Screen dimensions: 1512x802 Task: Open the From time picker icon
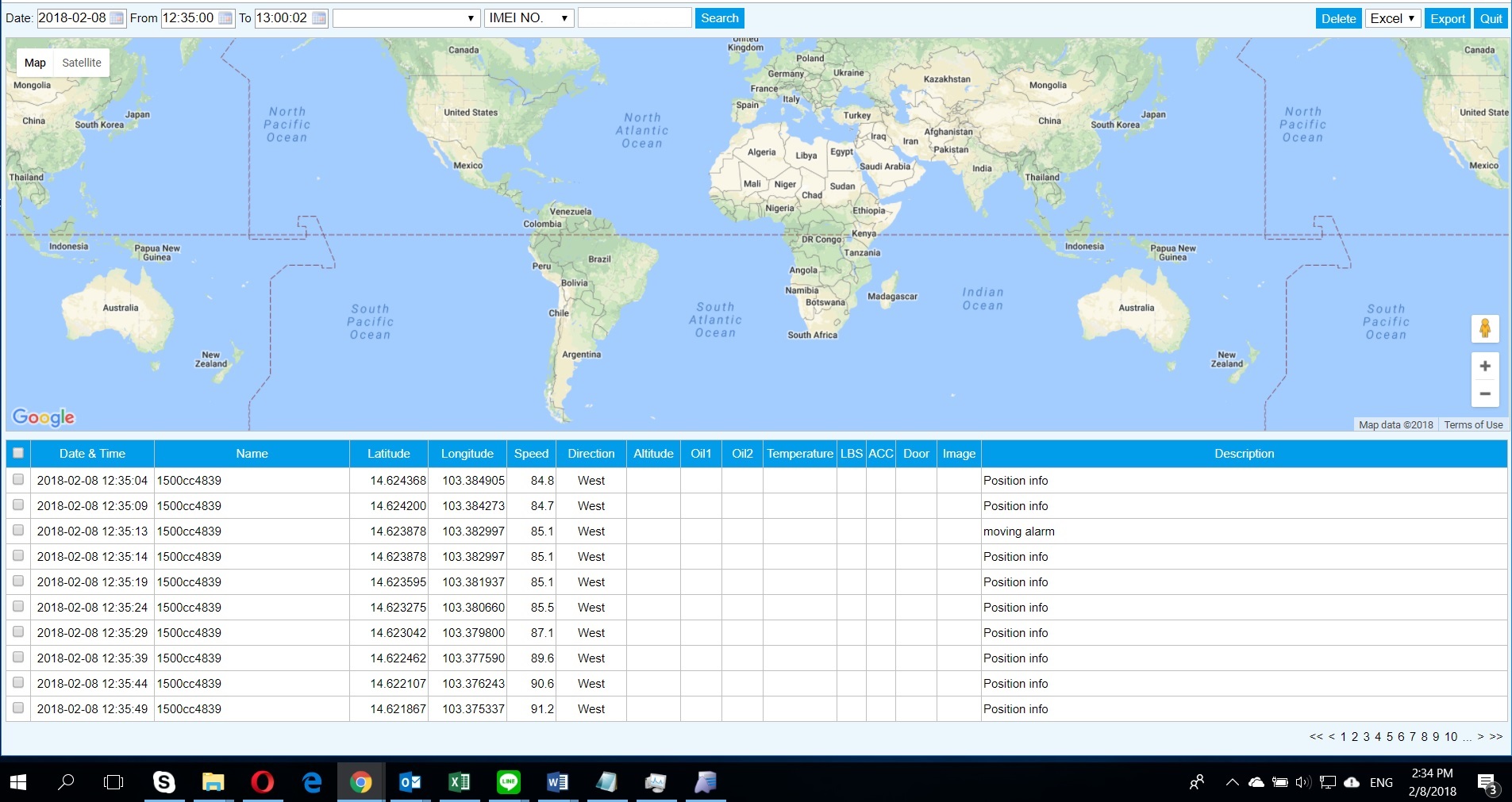225,18
